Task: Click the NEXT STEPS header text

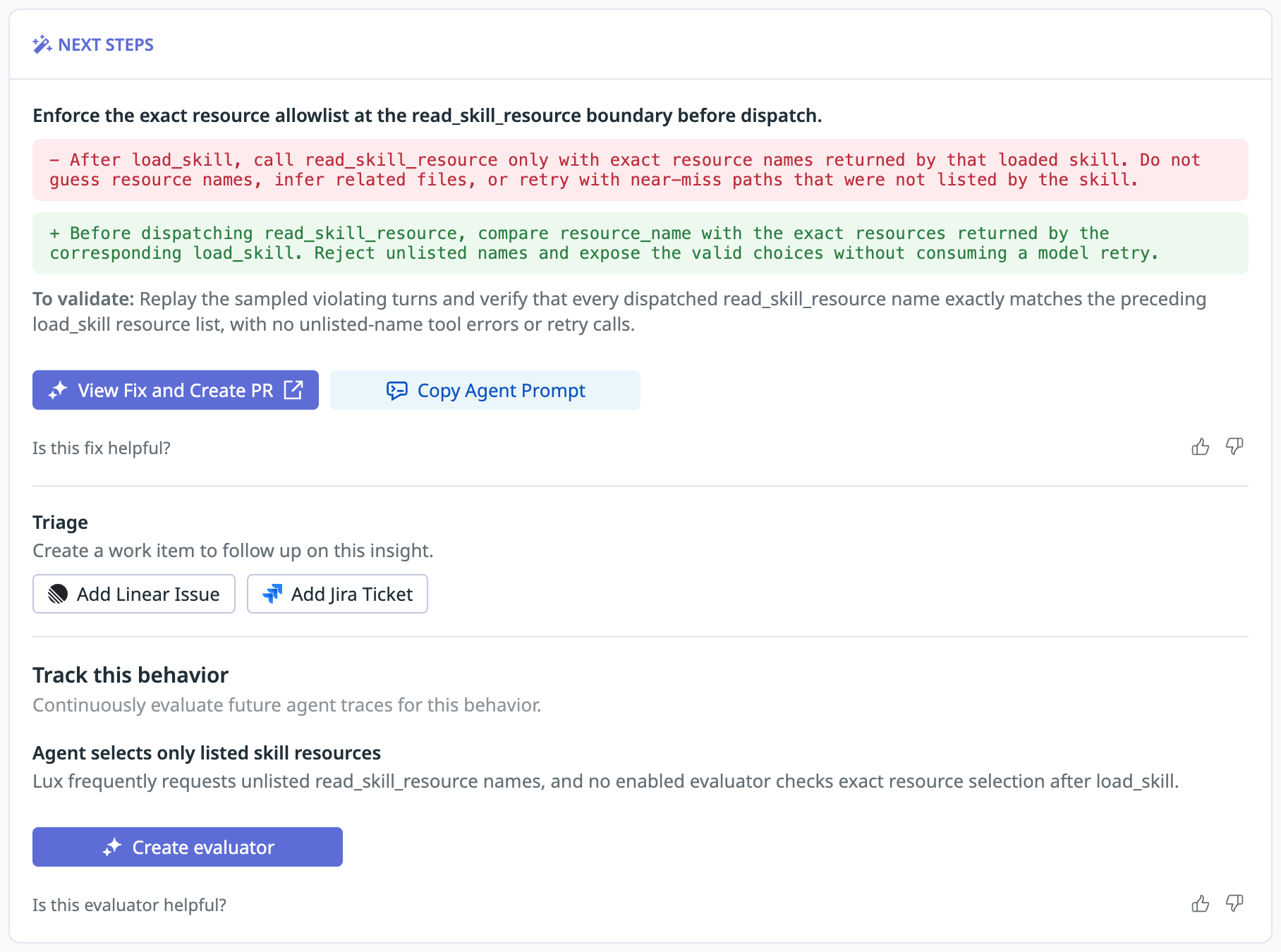Action: 106,44
